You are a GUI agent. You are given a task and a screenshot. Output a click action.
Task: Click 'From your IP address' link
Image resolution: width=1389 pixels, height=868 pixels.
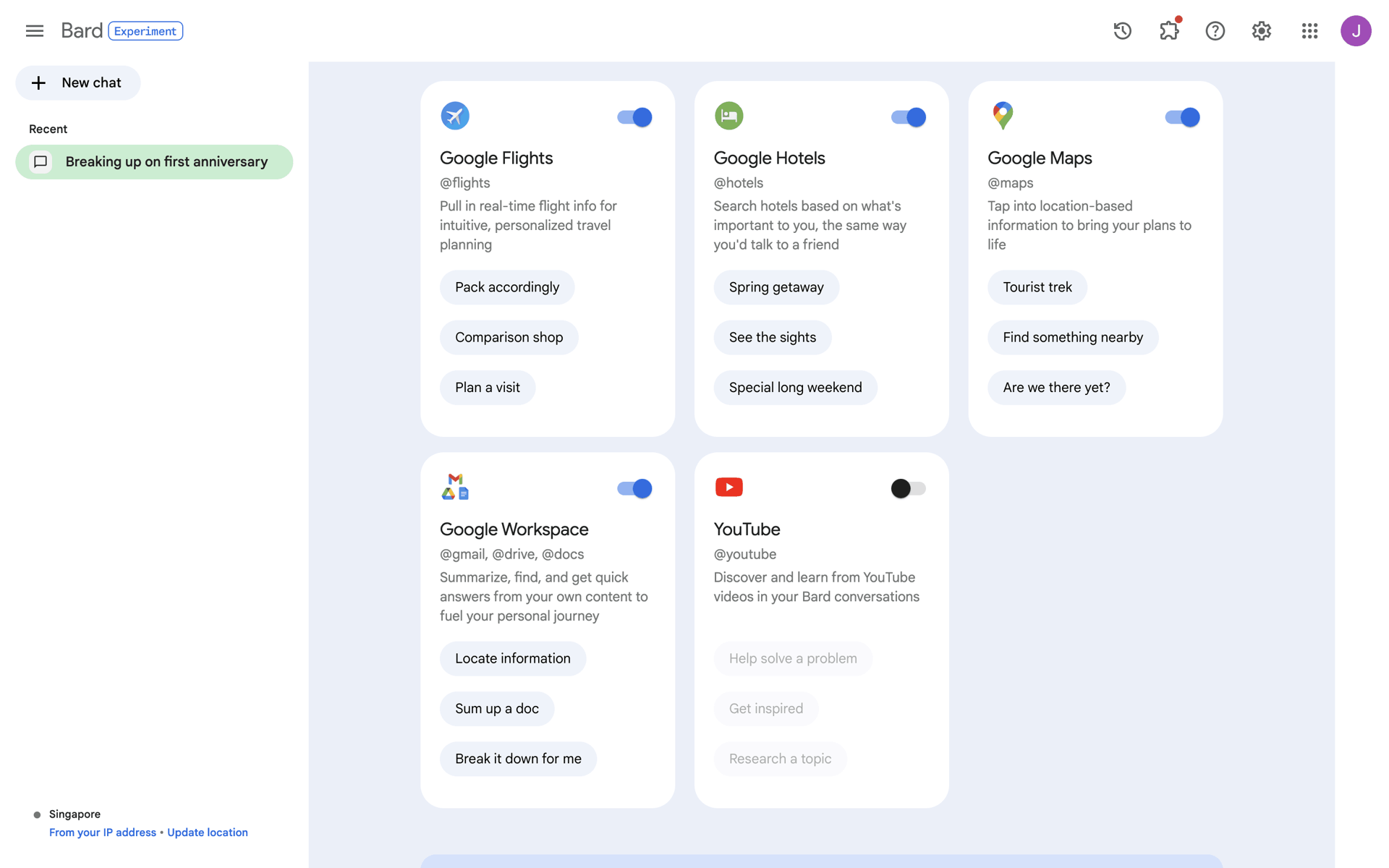[x=103, y=833]
